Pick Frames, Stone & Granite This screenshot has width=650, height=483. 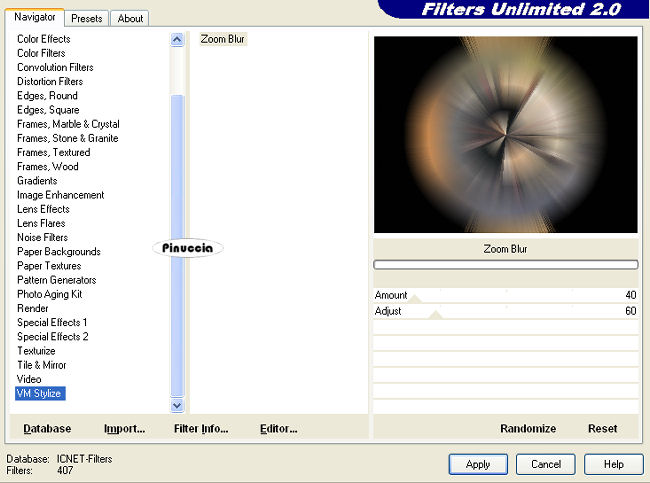pyautogui.click(x=68, y=138)
